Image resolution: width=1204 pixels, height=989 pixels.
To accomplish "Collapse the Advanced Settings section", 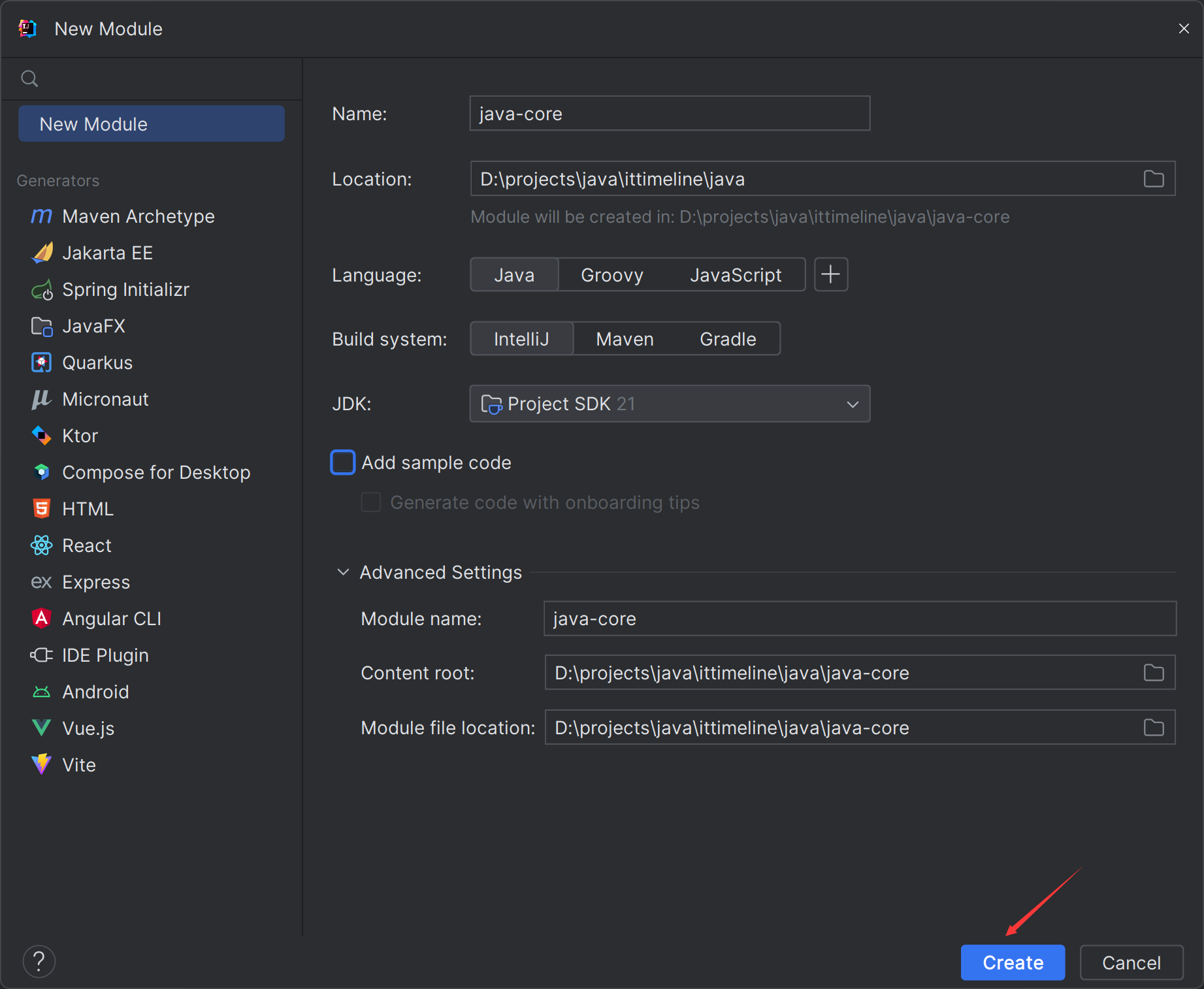I will click(343, 572).
